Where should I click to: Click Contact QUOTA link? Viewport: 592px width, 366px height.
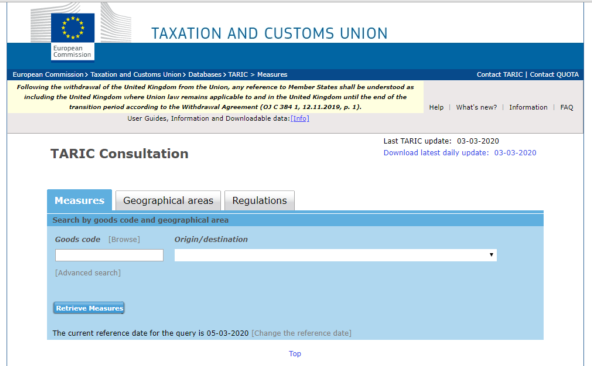554,74
